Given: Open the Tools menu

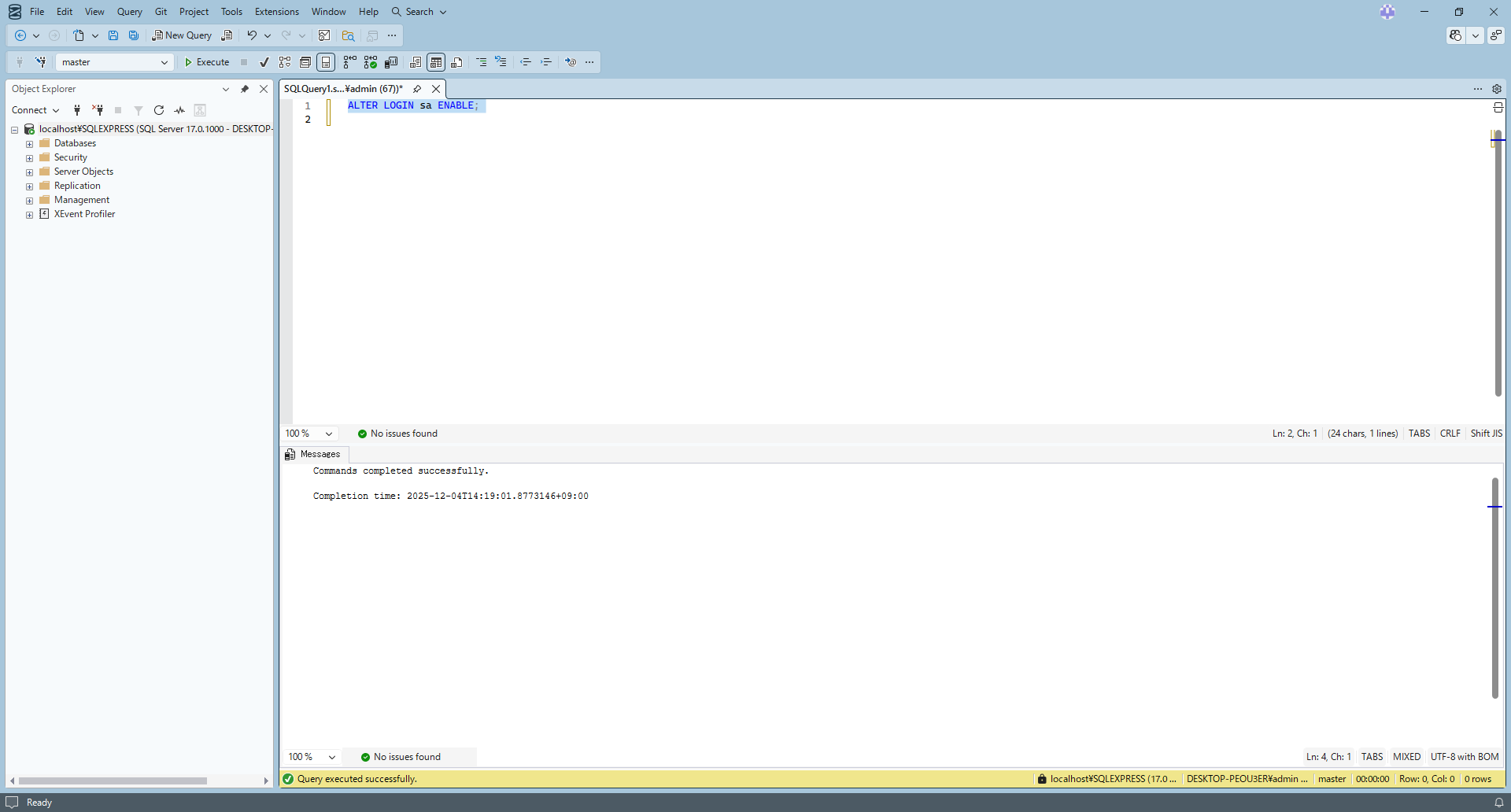Looking at the screenshot, I should pos(231,12).
